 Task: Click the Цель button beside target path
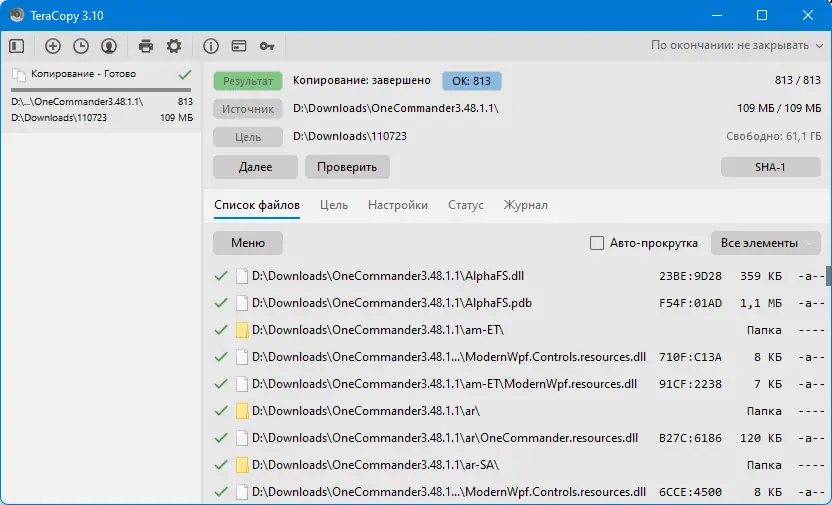pos(248,137)
